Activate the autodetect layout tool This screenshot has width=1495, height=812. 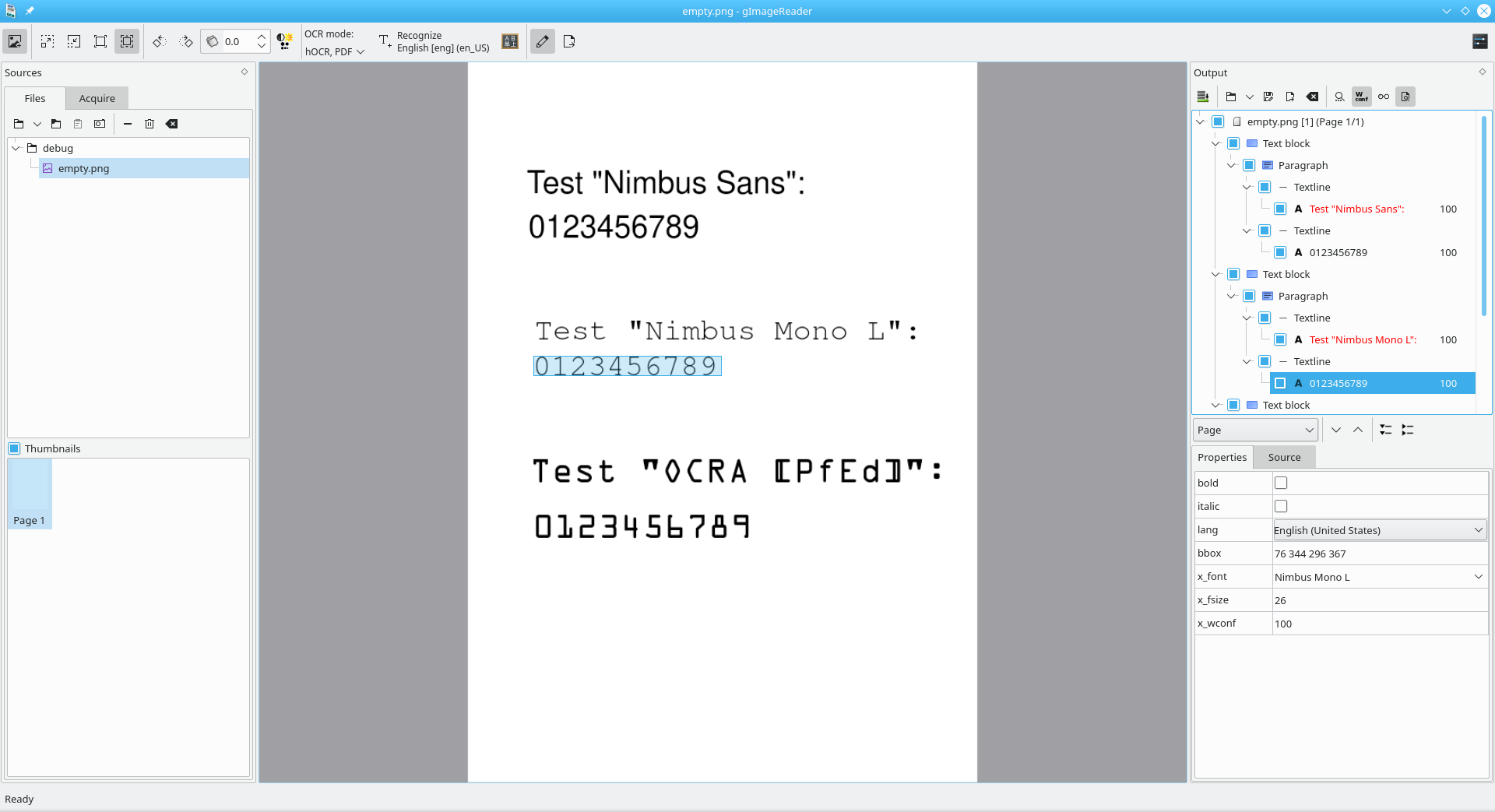126,41
